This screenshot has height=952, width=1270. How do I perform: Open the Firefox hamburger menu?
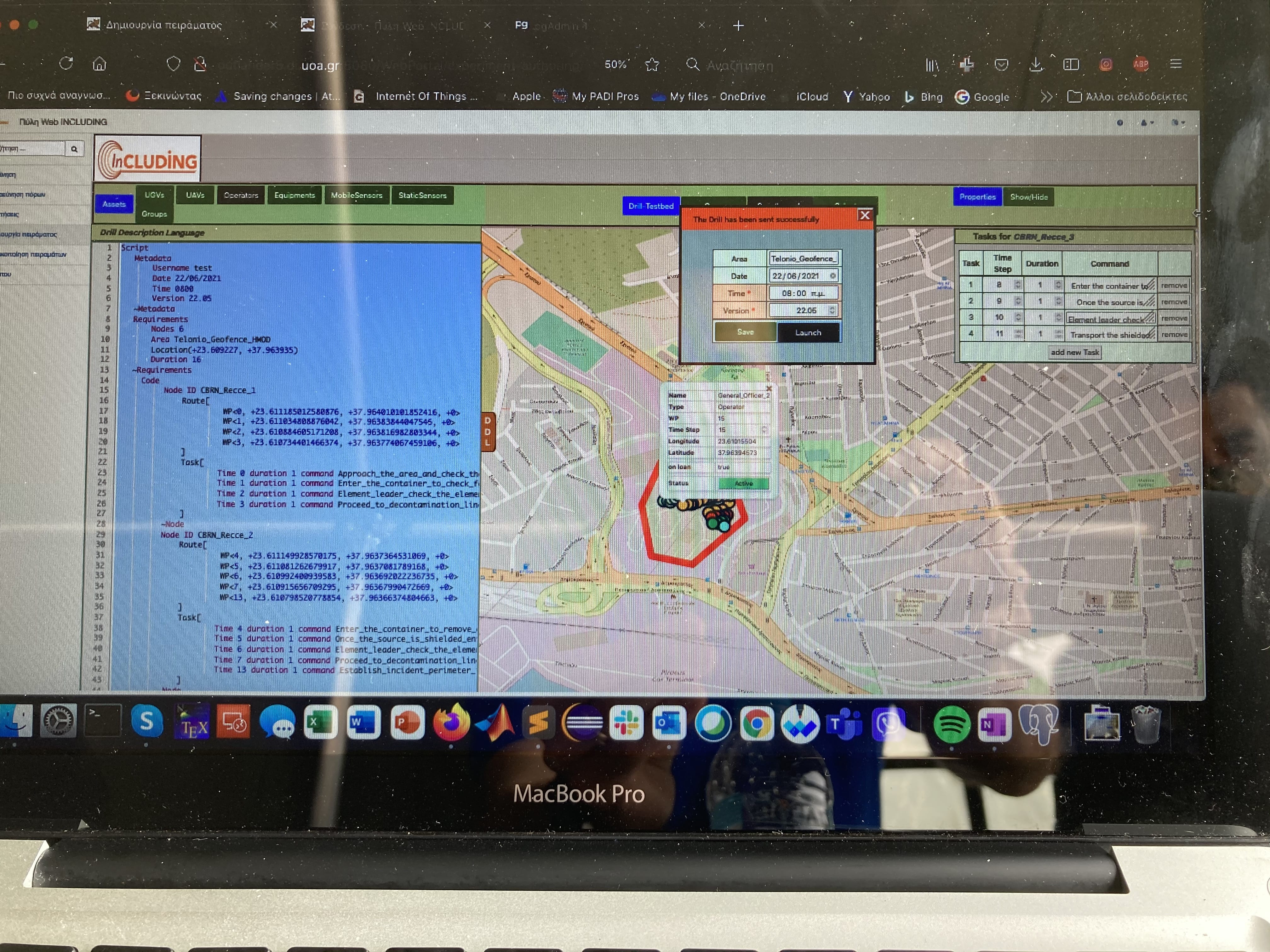click(x=1176, y=64)
